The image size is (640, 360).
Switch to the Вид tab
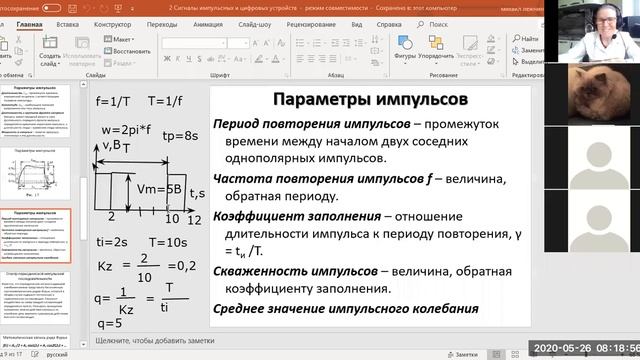pos(357,24)
